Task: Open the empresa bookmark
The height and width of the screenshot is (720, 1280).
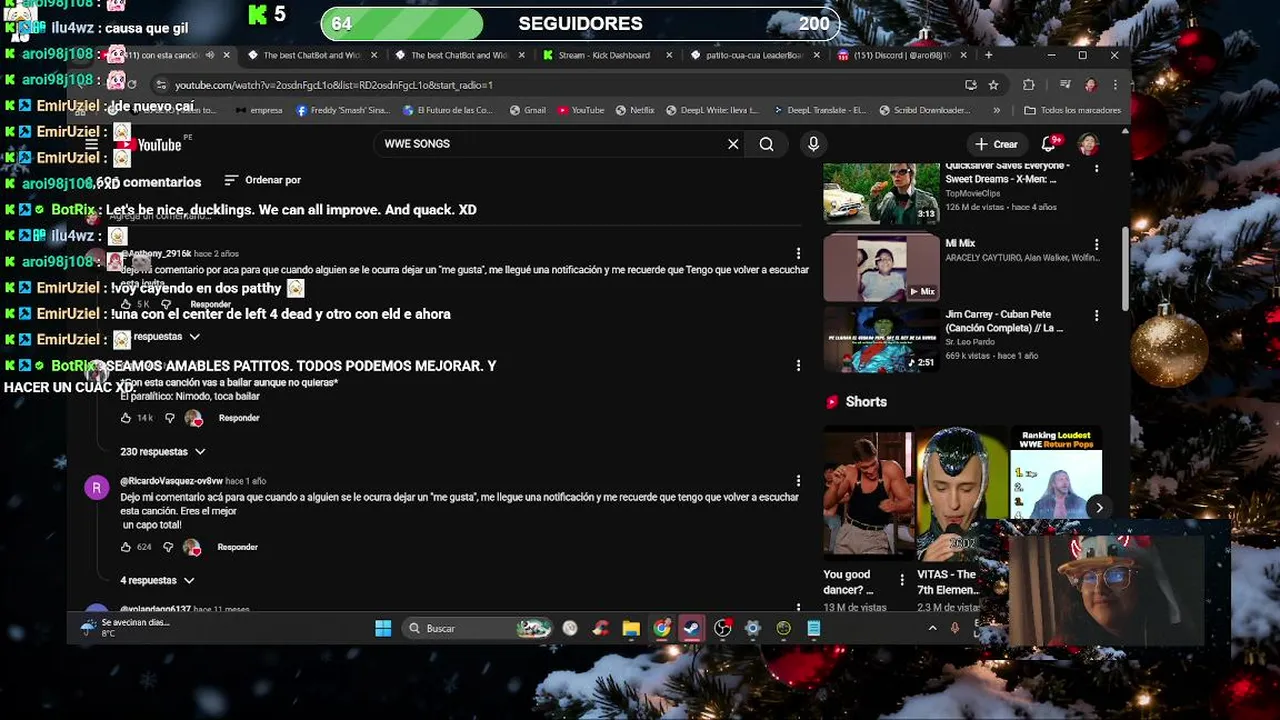Action: point(259,110)
